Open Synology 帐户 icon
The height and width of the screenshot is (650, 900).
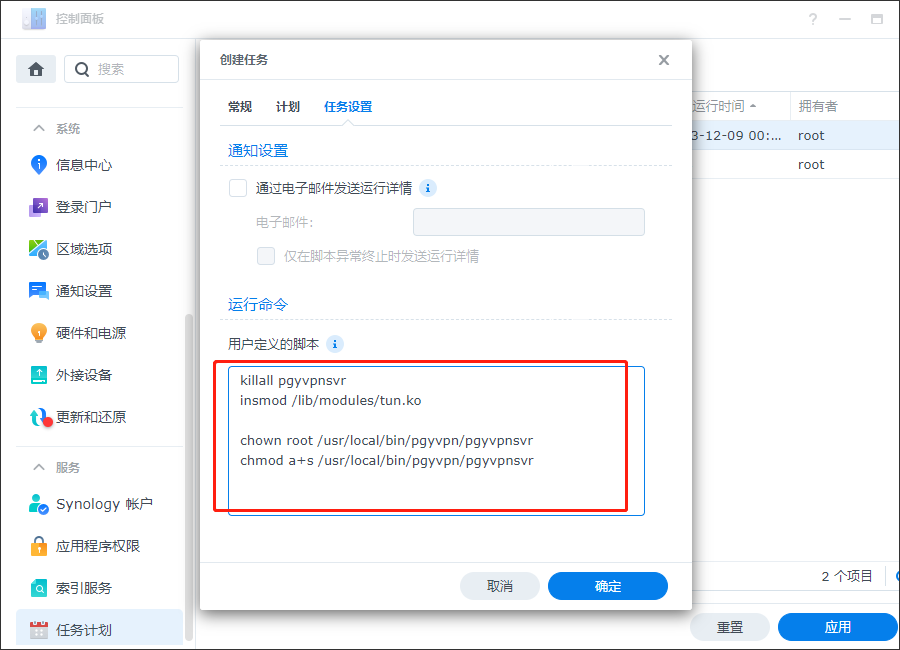(38, 504)
